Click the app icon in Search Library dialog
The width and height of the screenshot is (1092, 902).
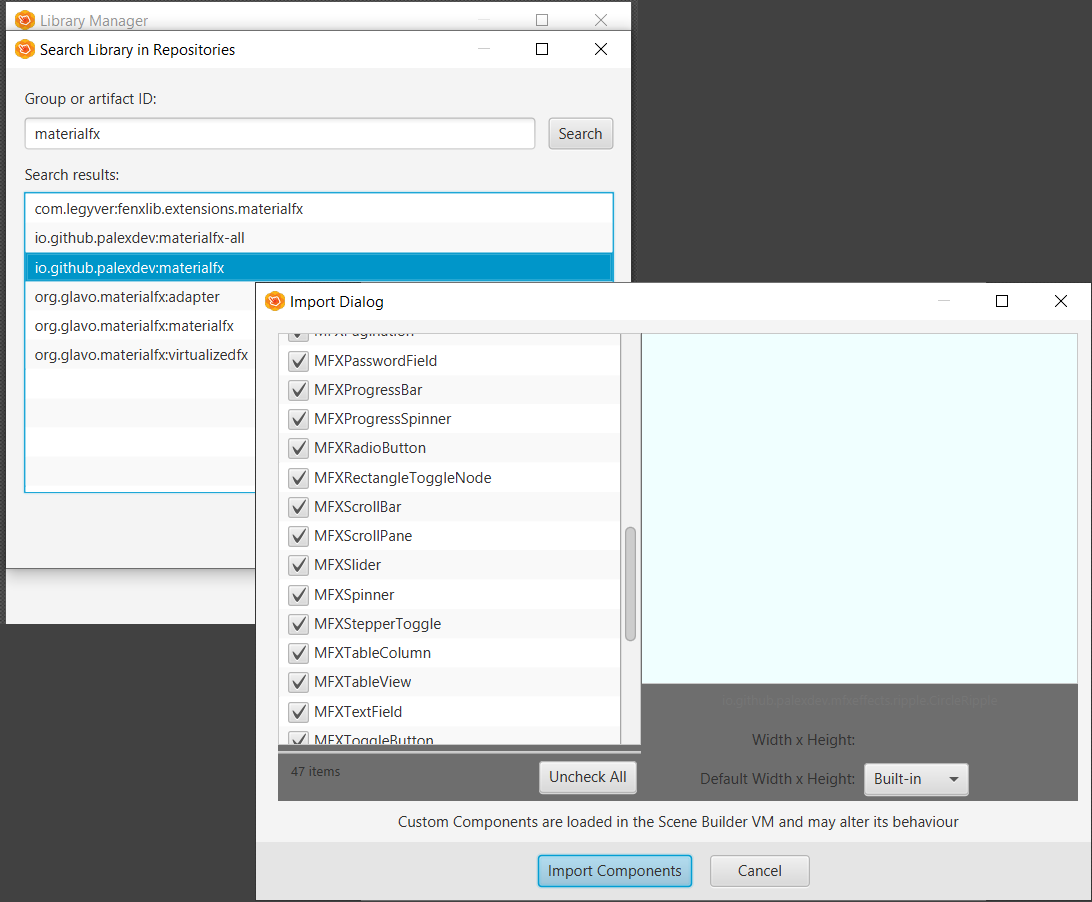coord(24,48)
